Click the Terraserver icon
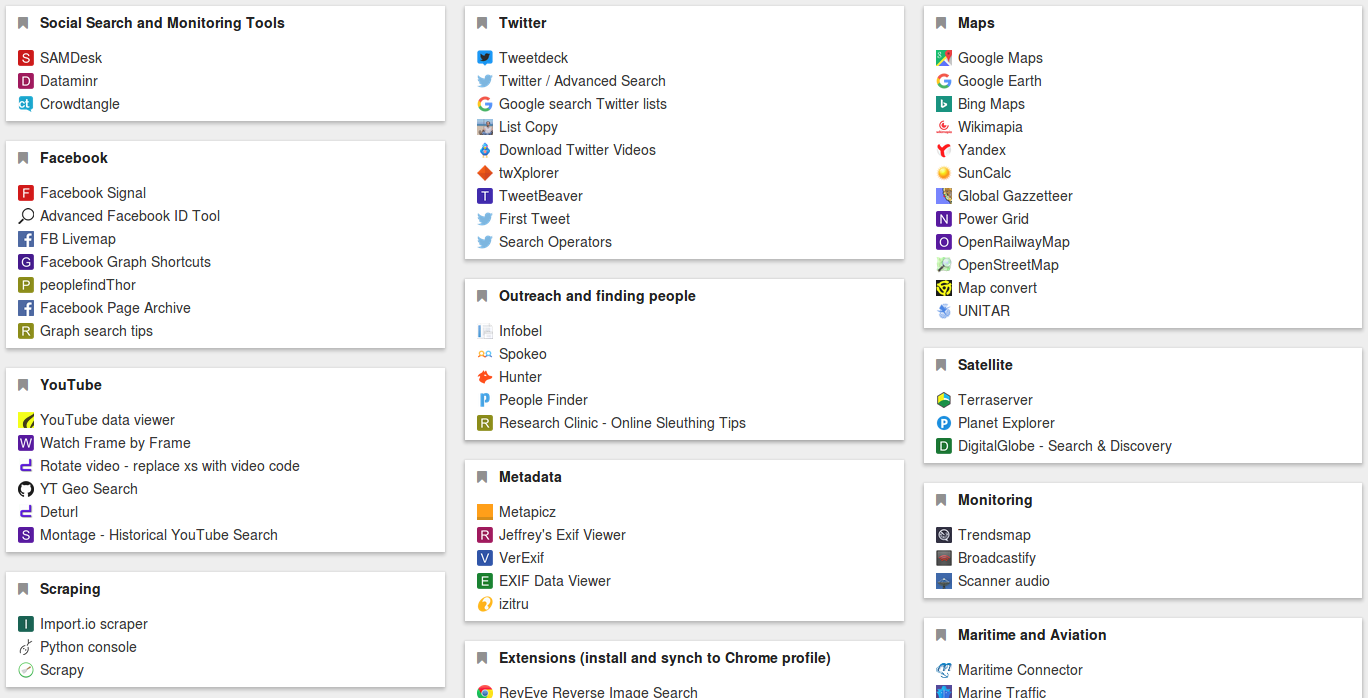This screenshot has height=698, width=1368. pyautogui.click(x=944, y=400)
